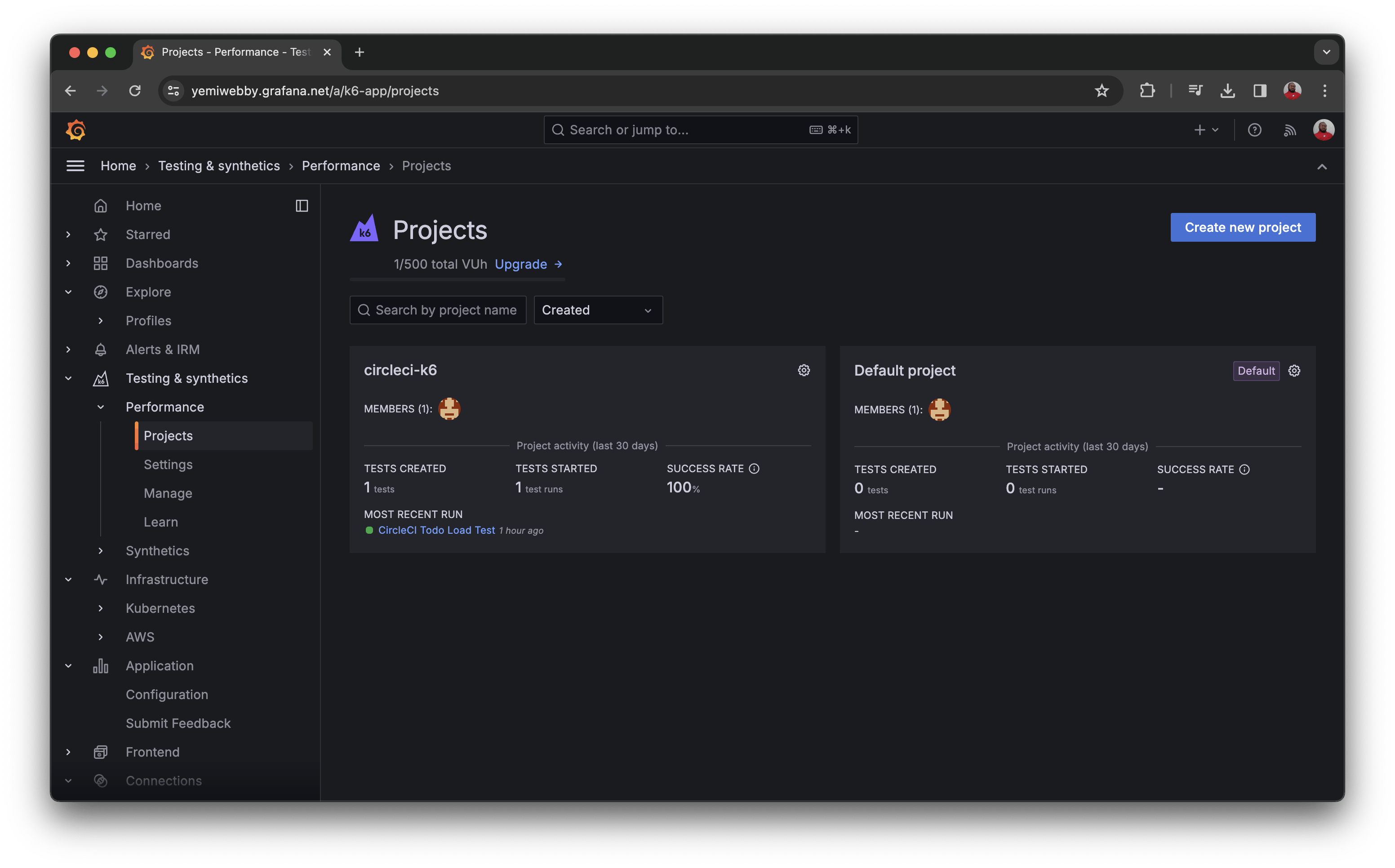The image size is (1395, 868).
Task: Open the hamburger navigation menu
Action: click(x=75, y=166)
